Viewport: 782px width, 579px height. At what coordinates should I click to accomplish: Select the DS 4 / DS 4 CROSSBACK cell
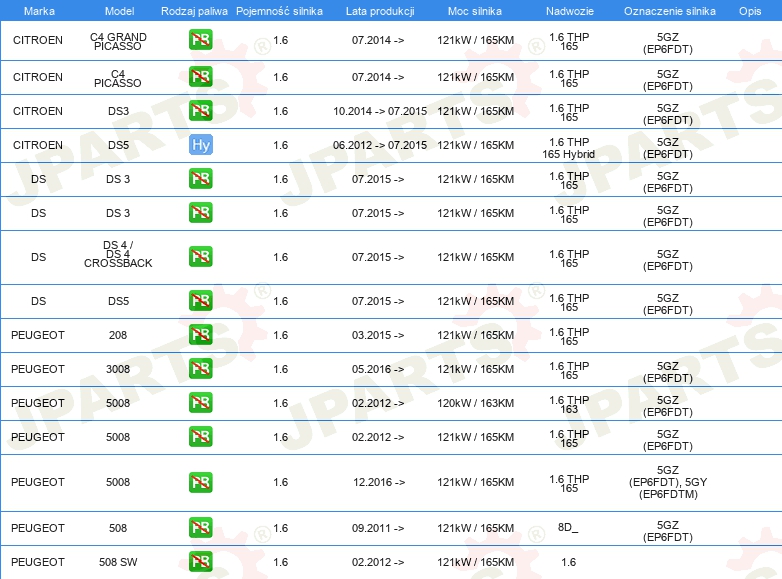point(118,254)
